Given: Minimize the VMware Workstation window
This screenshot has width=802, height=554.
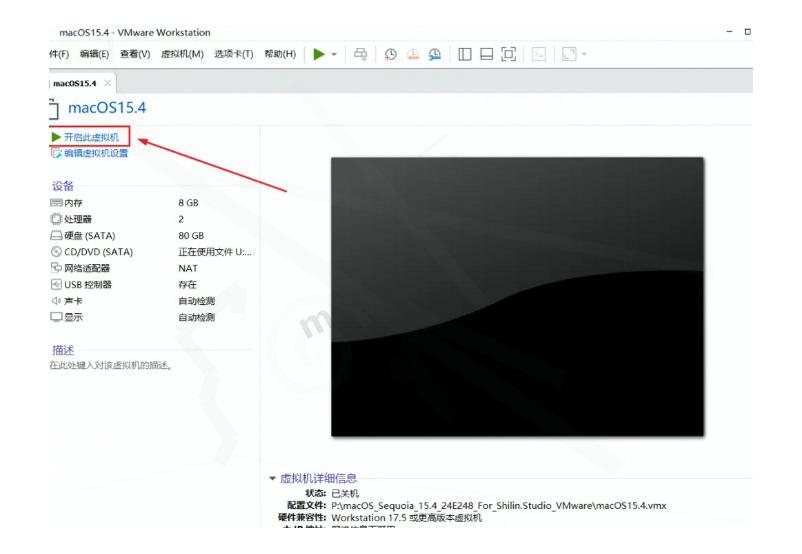Looking at the screenshot, I should point(730,32).
